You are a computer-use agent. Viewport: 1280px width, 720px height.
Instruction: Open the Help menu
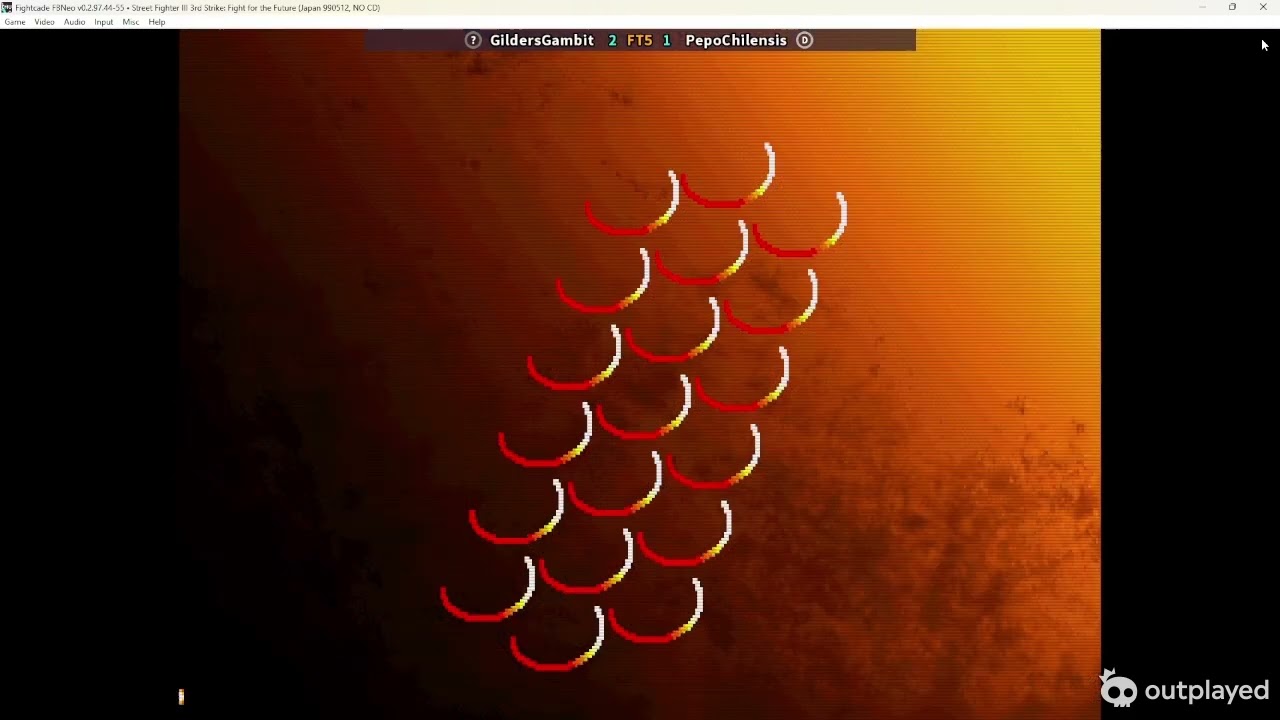pos(156,22)
